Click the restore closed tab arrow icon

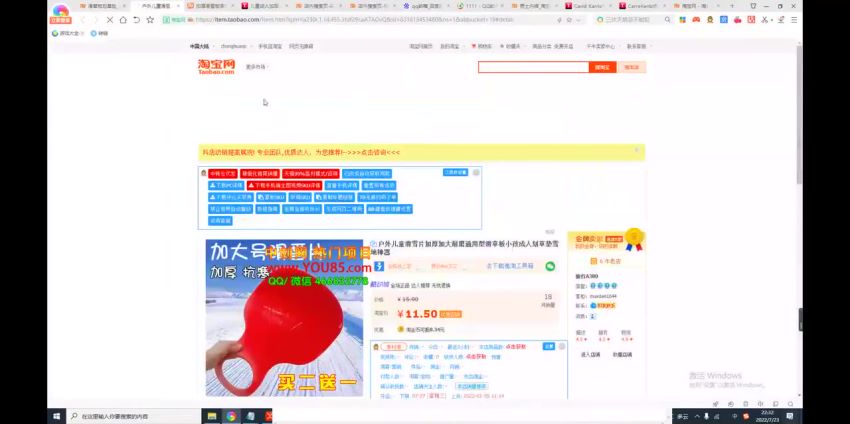point(137,20)
